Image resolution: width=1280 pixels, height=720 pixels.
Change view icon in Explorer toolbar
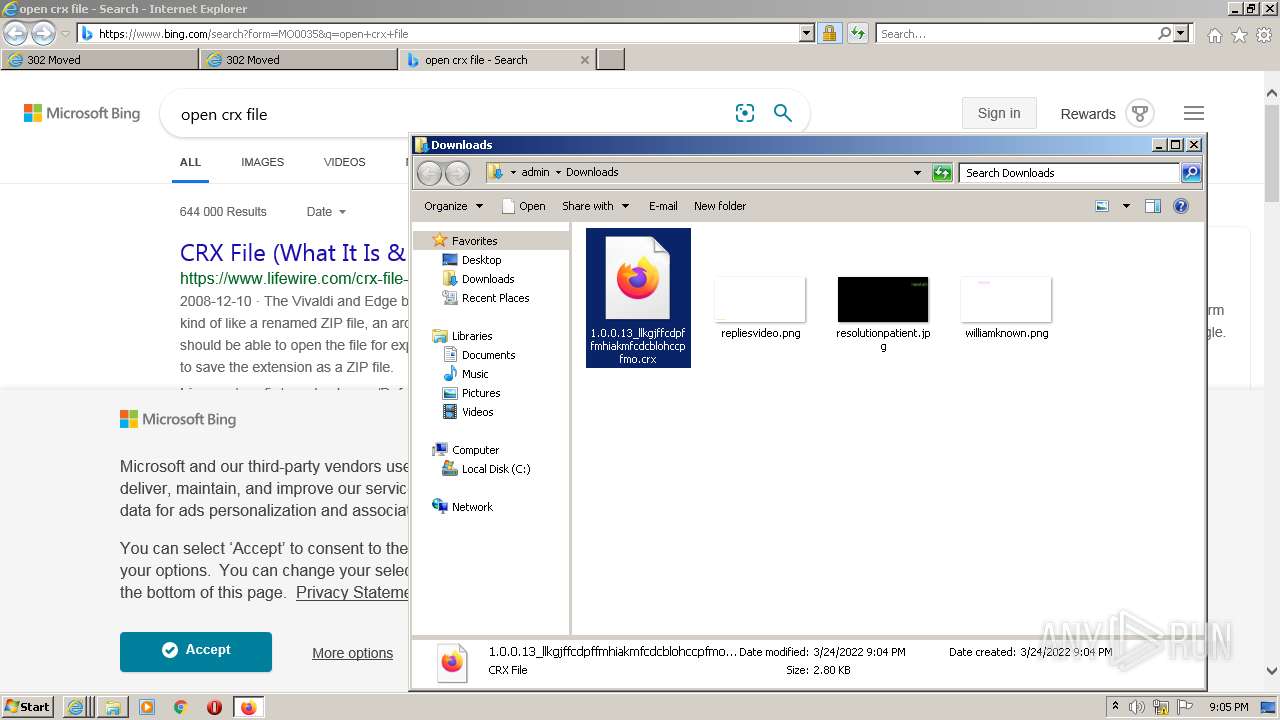(x=1102, y=206)
